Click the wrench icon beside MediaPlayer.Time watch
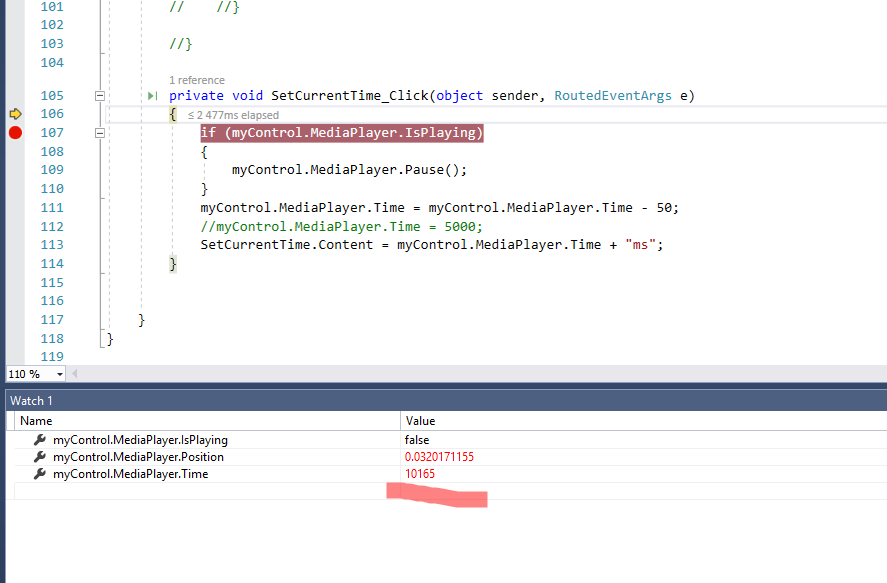The image size is (887, 583). click(x=38, y=474)
